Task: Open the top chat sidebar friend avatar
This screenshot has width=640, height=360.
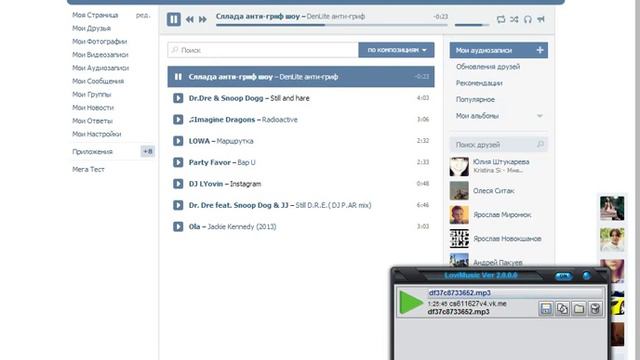Action: tap(612, 208)
